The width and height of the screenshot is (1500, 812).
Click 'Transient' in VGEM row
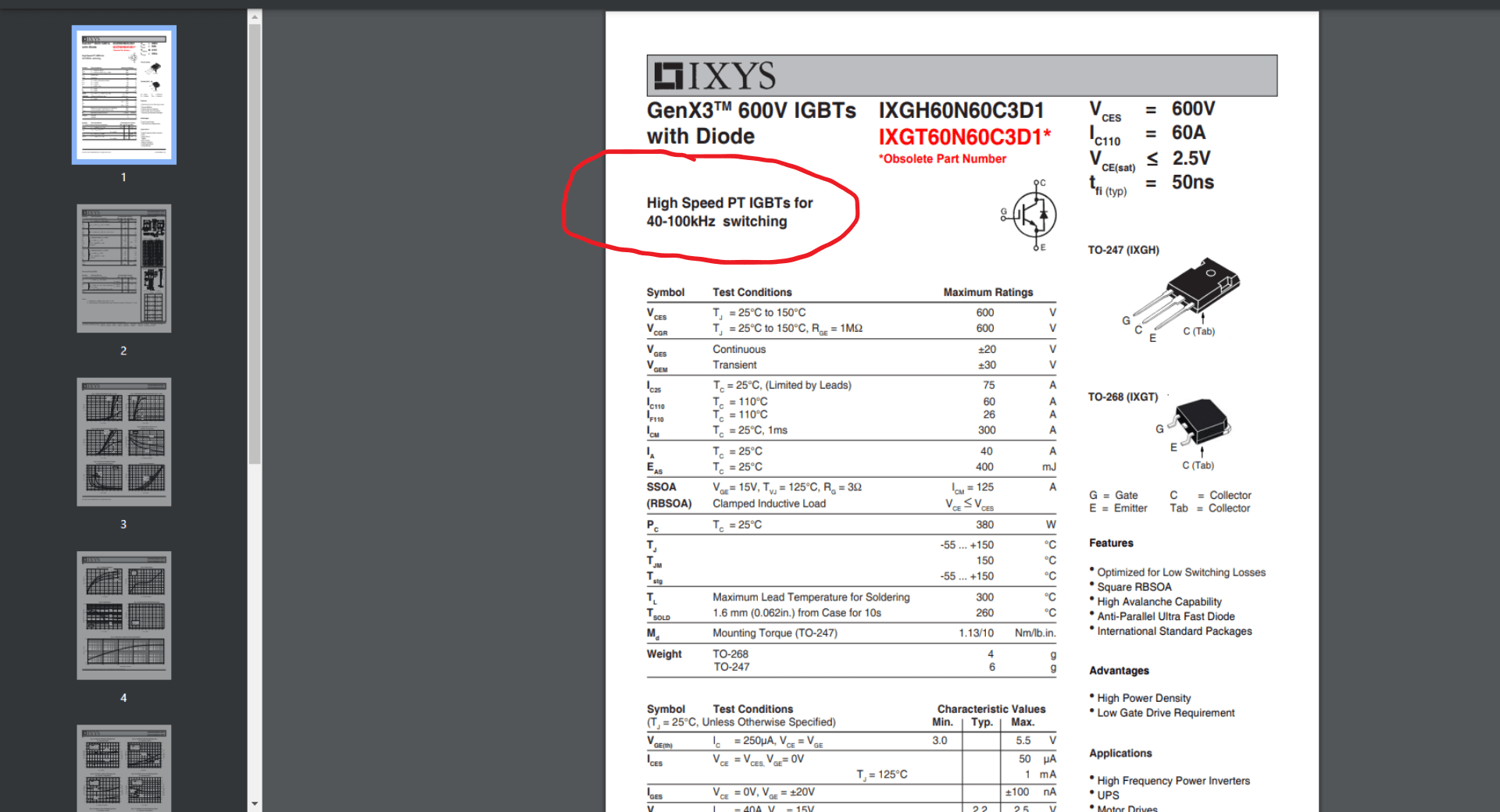734,365
